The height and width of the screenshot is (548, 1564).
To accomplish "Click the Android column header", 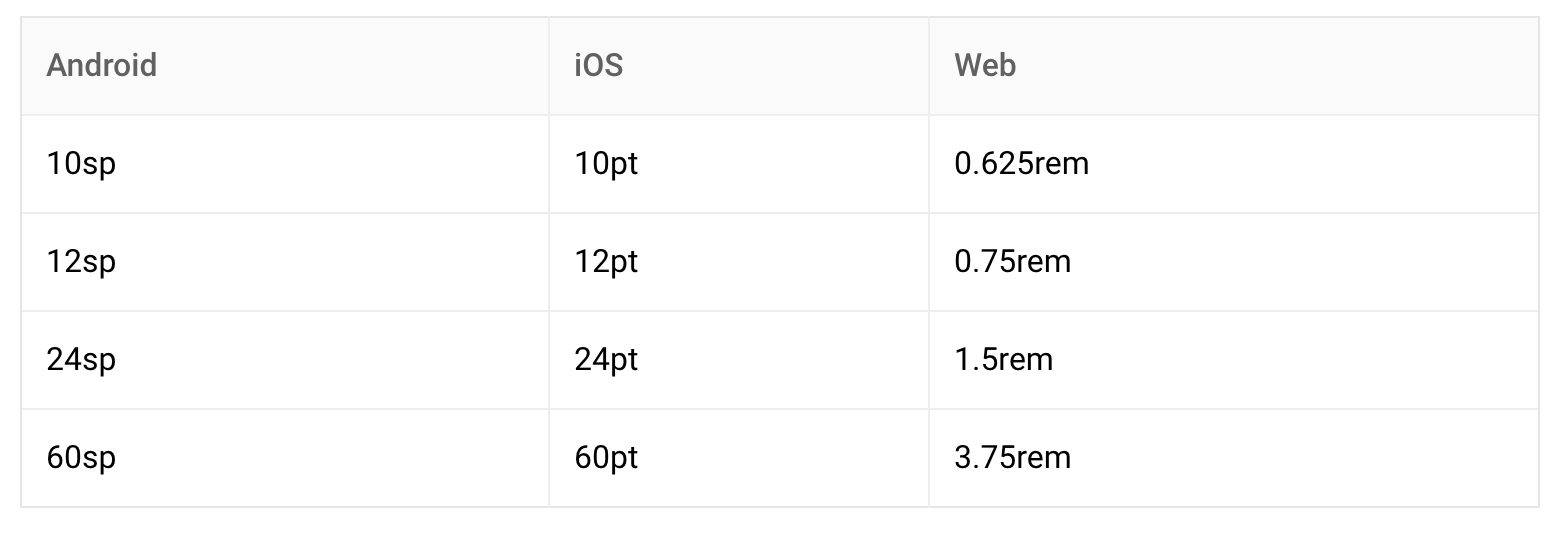I will [285, 66].
